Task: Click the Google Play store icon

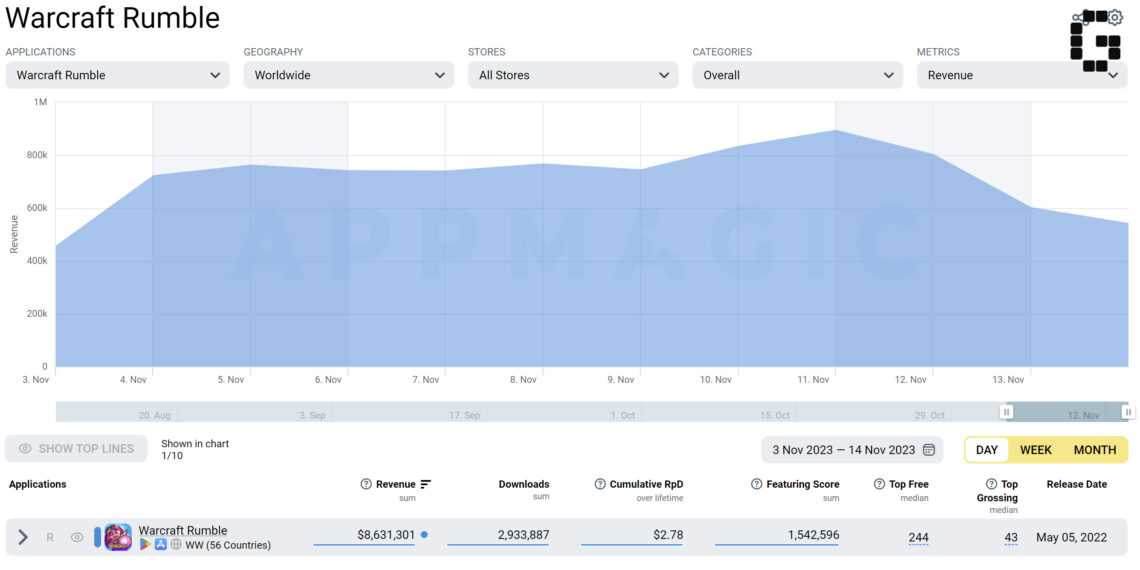Action: tap(145, 545)
